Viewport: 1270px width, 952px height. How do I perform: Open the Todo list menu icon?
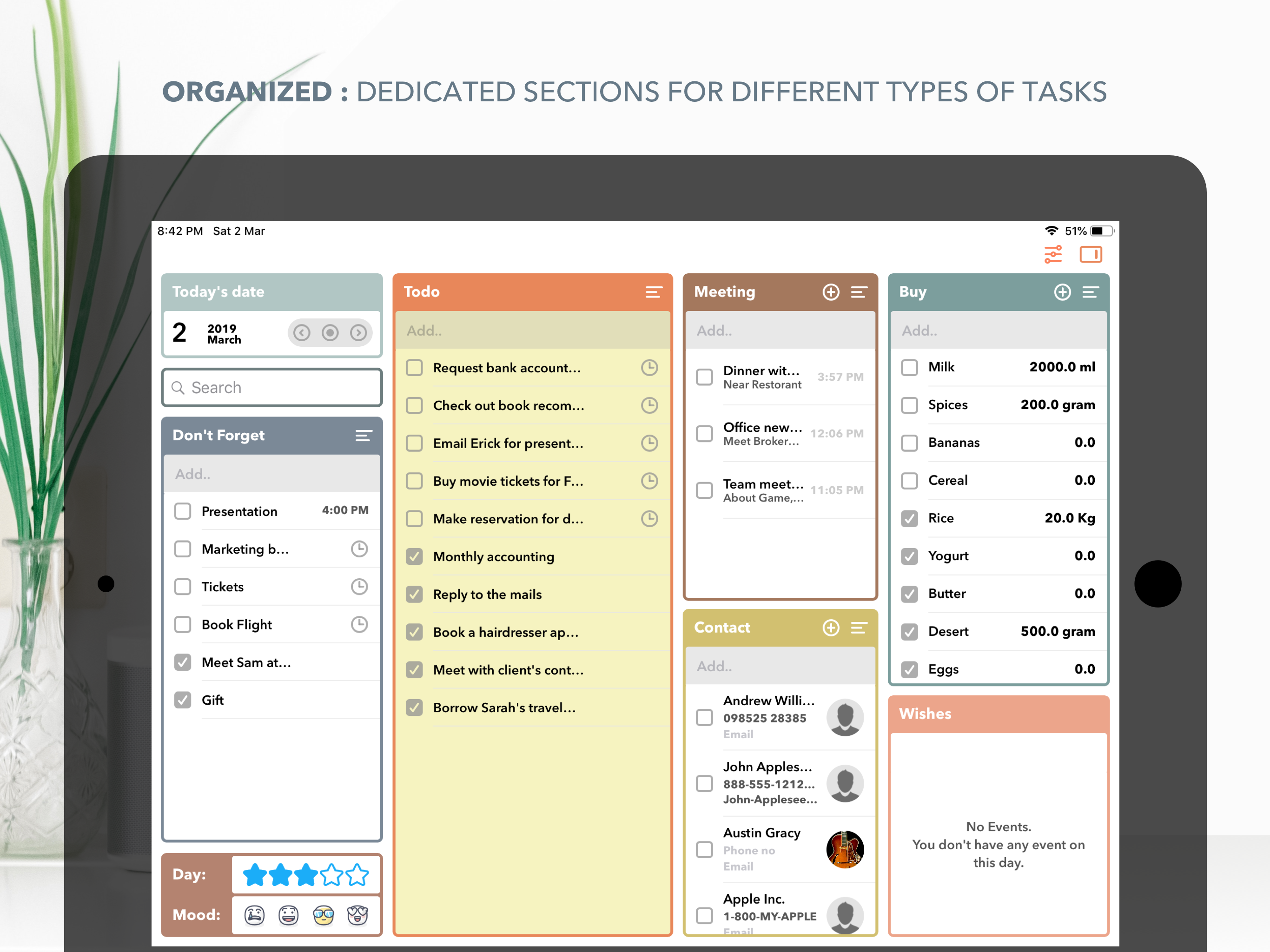(654, 292)
